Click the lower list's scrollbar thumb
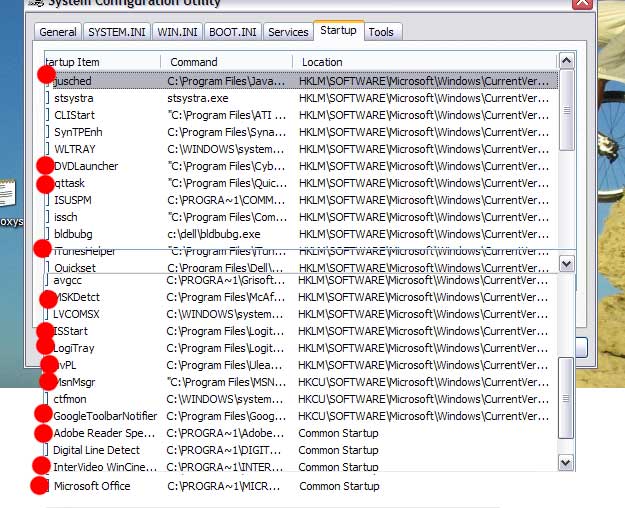 tap(566, 398)
